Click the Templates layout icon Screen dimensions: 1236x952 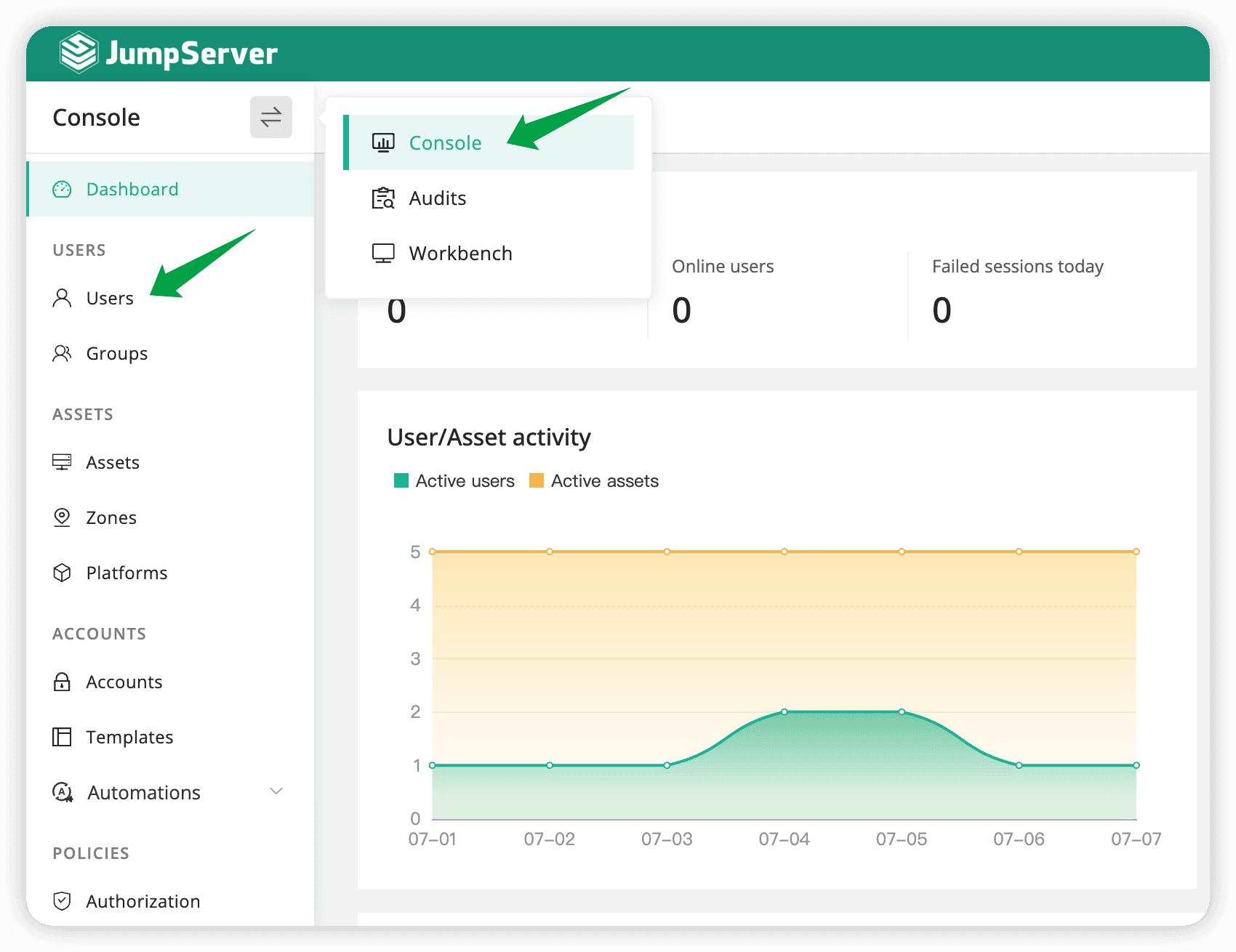coord(63,738)
